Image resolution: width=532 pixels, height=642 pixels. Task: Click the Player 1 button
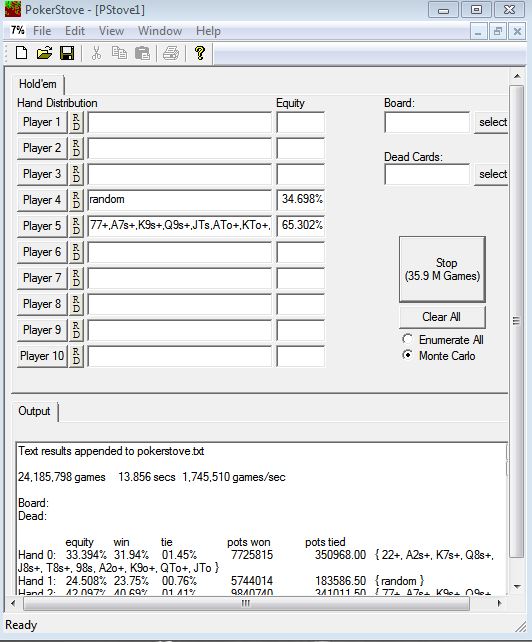tap(42, 122)
